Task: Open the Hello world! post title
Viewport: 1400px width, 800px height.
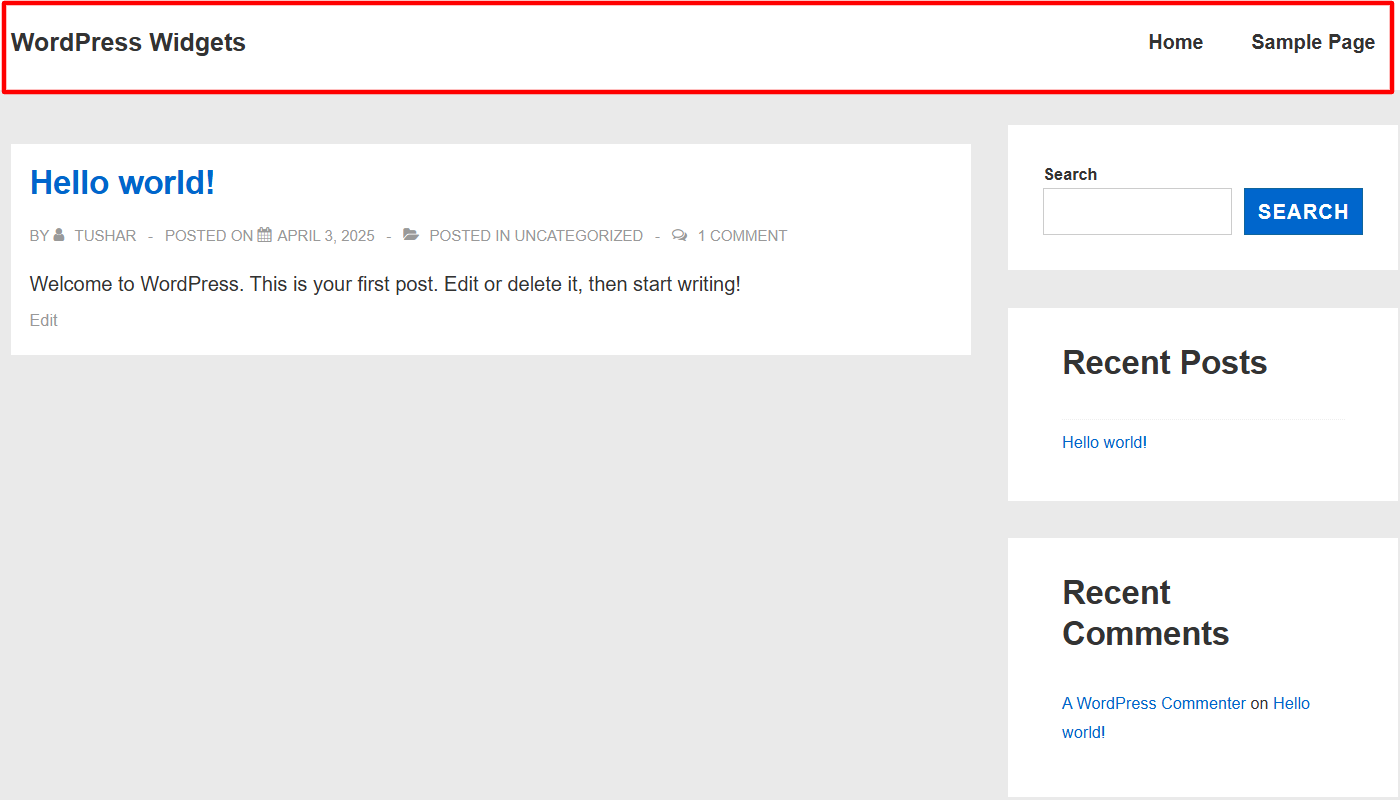Action: click(x=122, y=182)
